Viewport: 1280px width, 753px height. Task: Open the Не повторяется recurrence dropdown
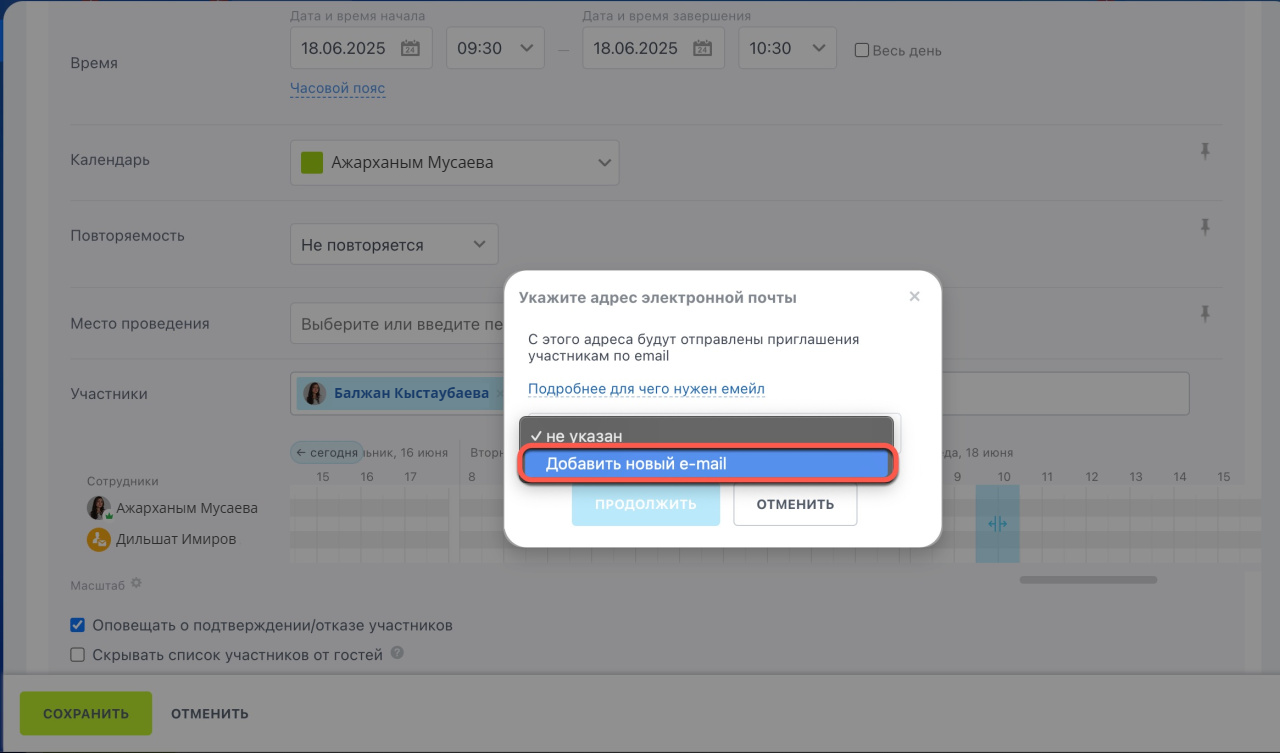394,244
